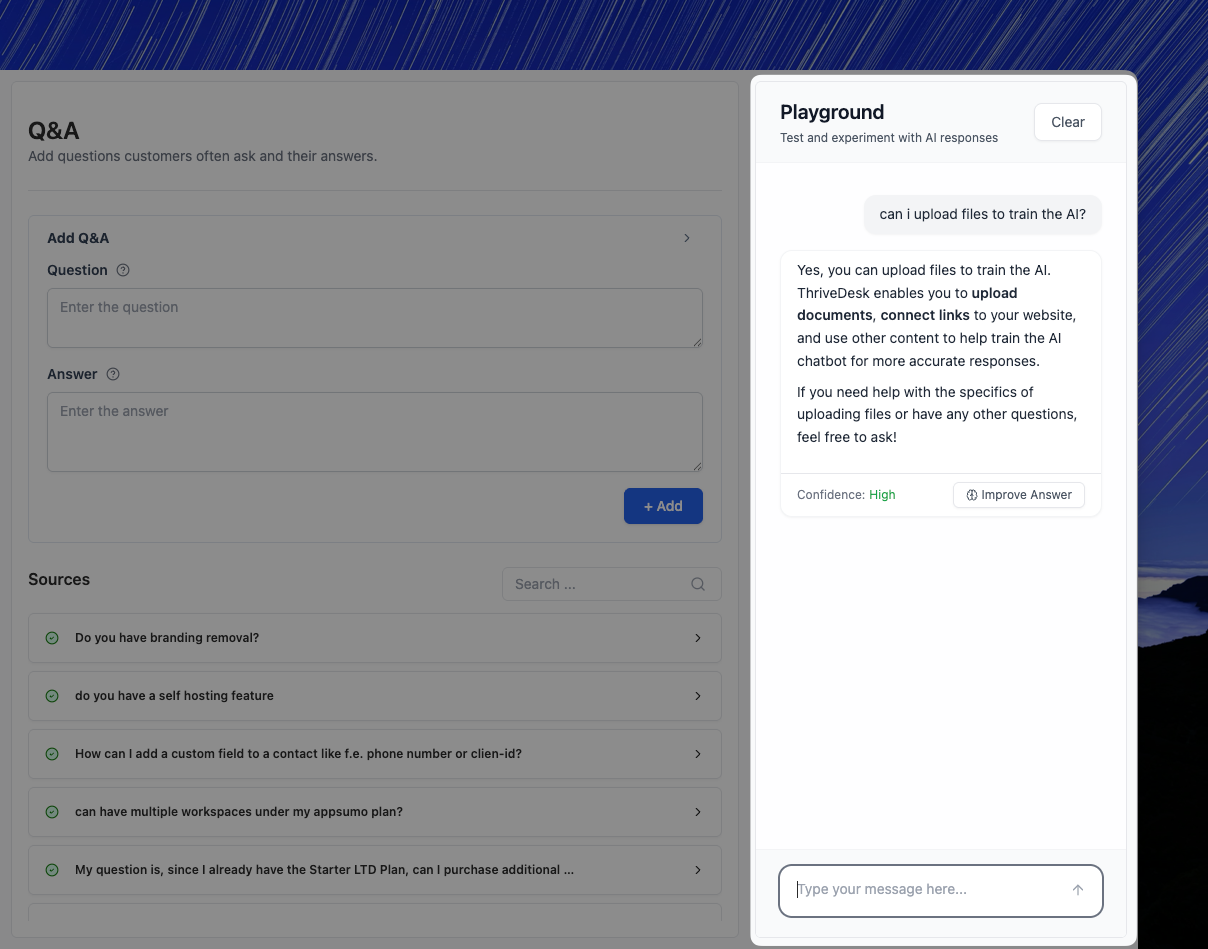Click green check icon beside self hosting feature

[52, 696]
